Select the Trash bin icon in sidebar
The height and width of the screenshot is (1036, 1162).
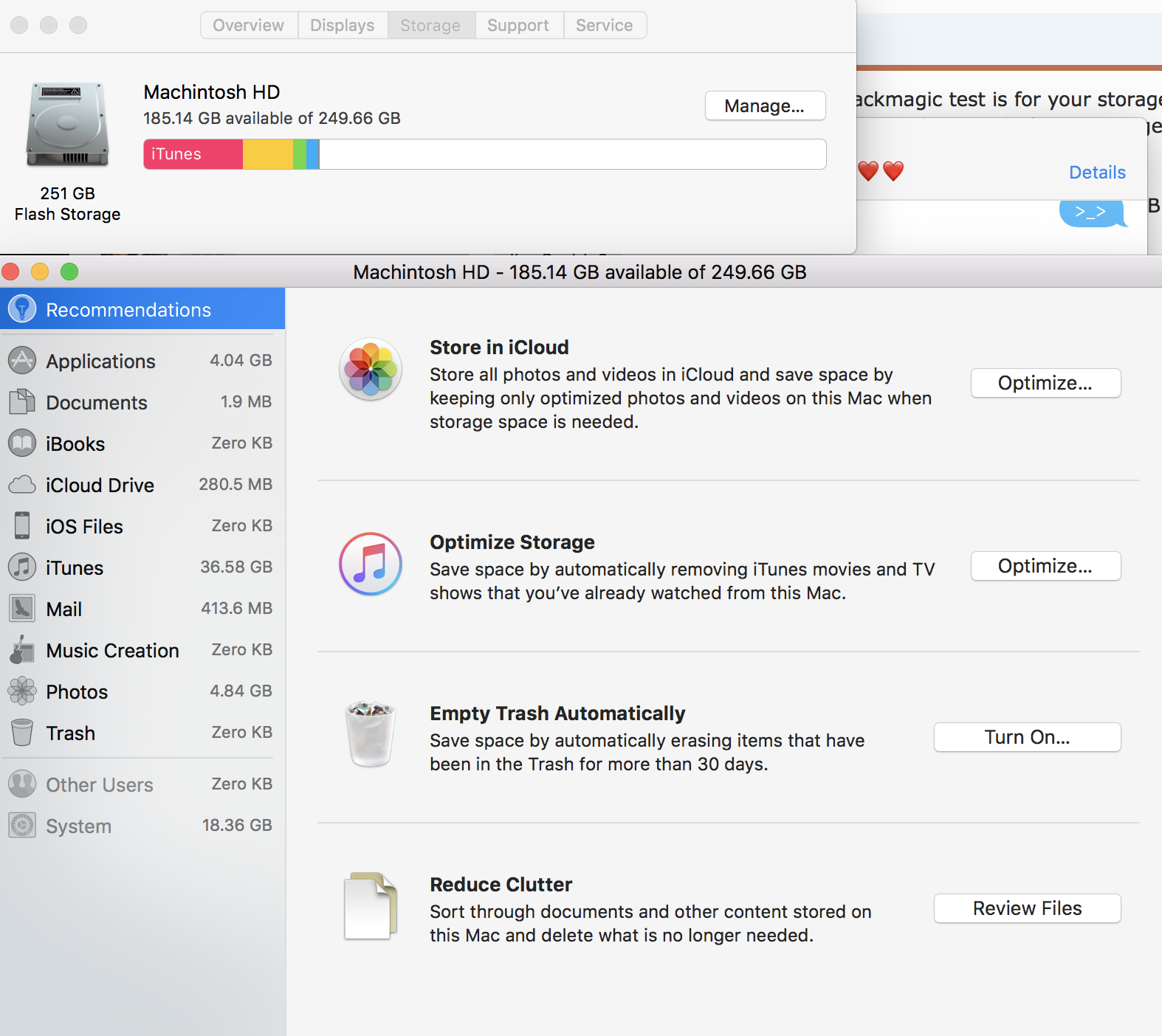click(x=22, y=732)
